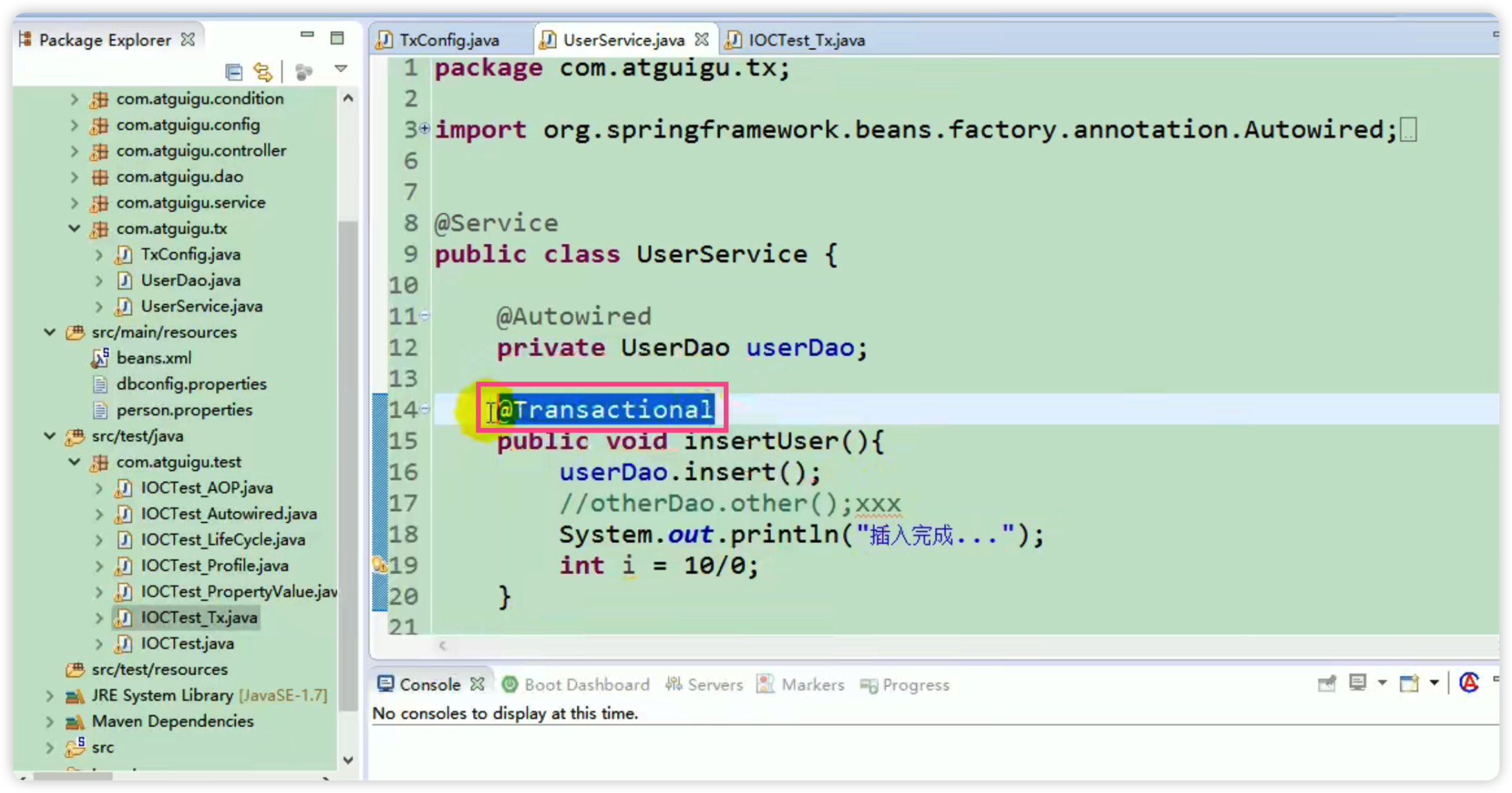The width and height of the screenshot is (1512, 793).
Task: Select dbconfig.properties file
Action: 191,384
